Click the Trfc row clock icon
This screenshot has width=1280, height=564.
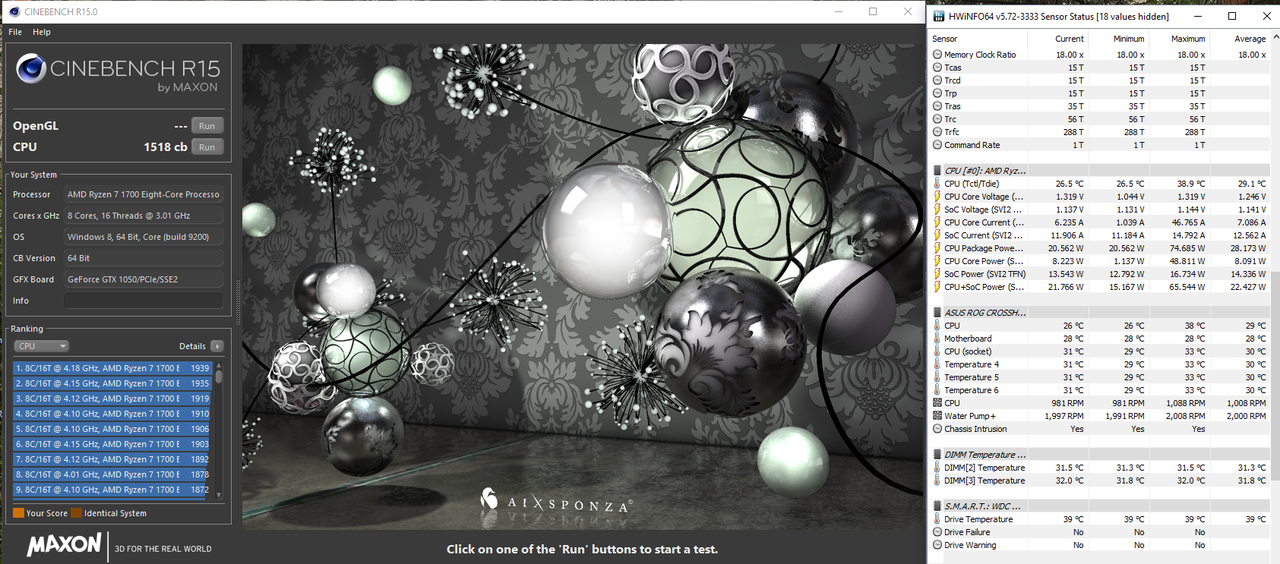pyautogui.click(x=937, y=132)
